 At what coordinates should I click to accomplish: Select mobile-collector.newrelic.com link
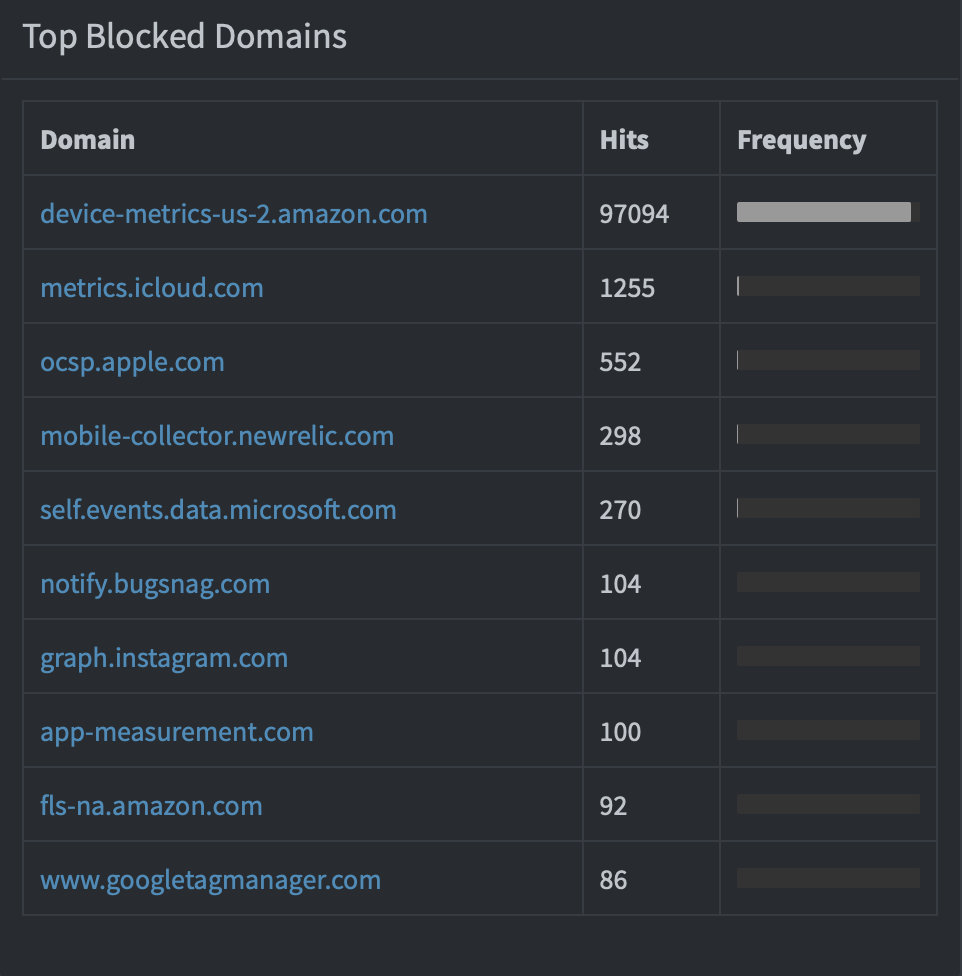coord(217,436)
